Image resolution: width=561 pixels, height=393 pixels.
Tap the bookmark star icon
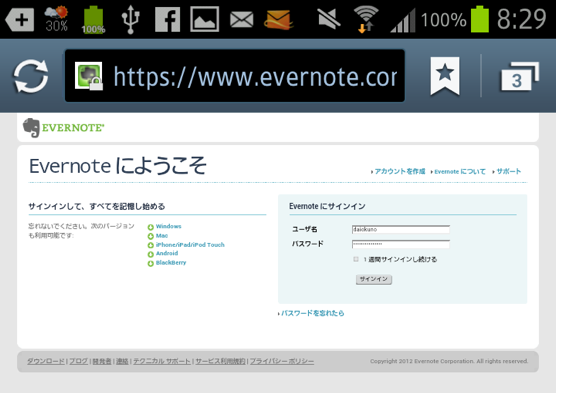click(x=445, y=76)
